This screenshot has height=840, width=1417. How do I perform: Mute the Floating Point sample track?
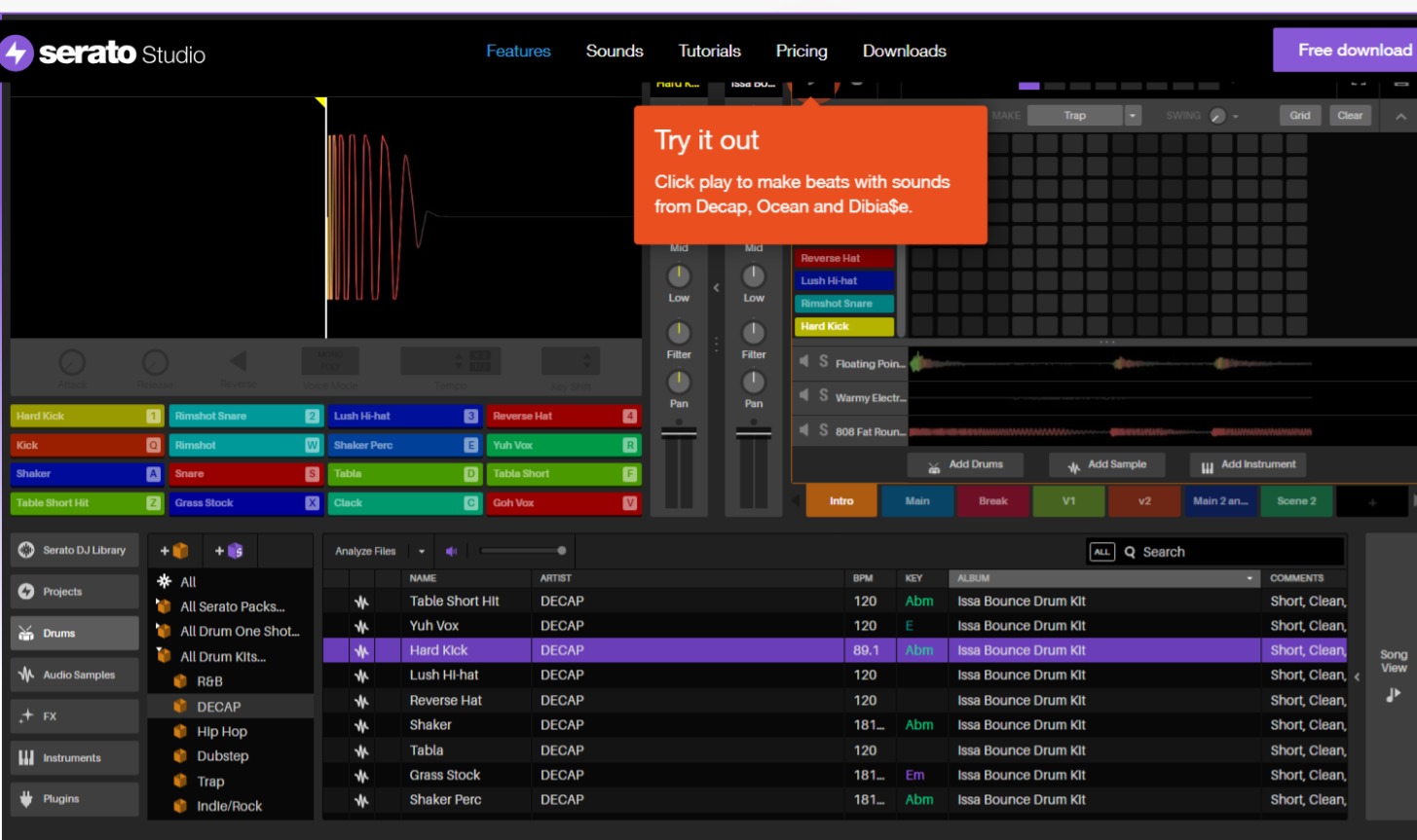(x=803, y=362)
